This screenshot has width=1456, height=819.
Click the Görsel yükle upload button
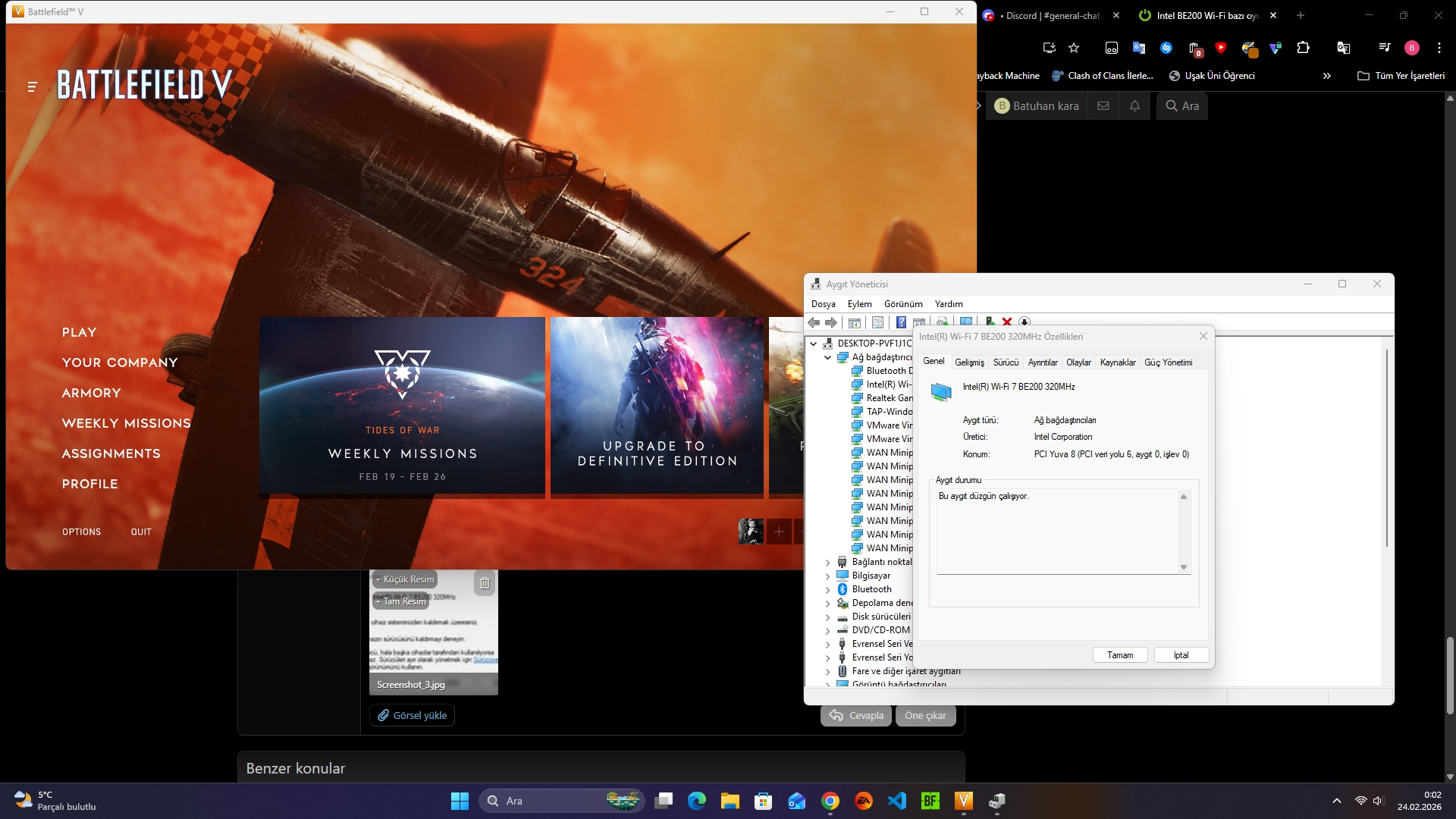click(412, 715)
